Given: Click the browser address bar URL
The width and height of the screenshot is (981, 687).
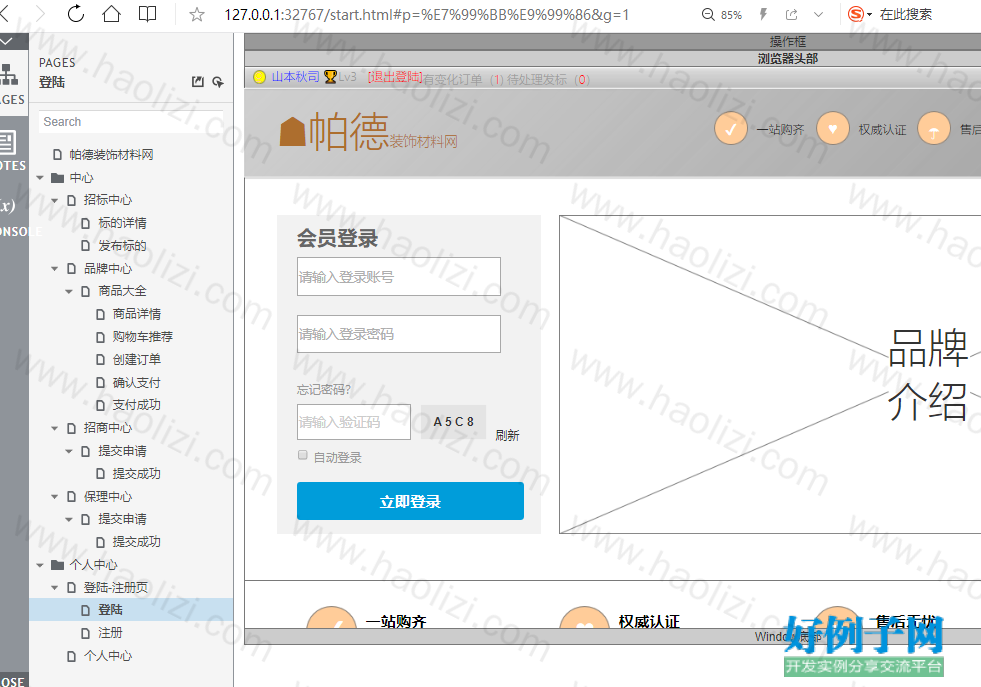Looking at the screenshot, I should coord(427,14).
